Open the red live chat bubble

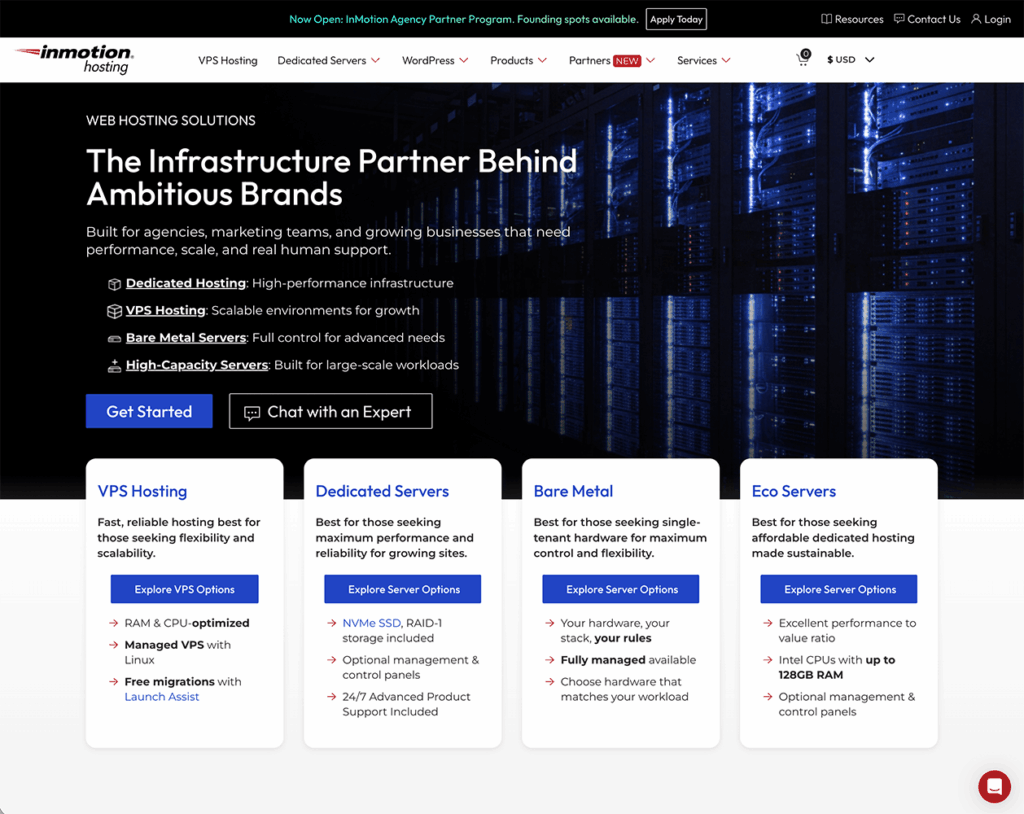[994, 786]
